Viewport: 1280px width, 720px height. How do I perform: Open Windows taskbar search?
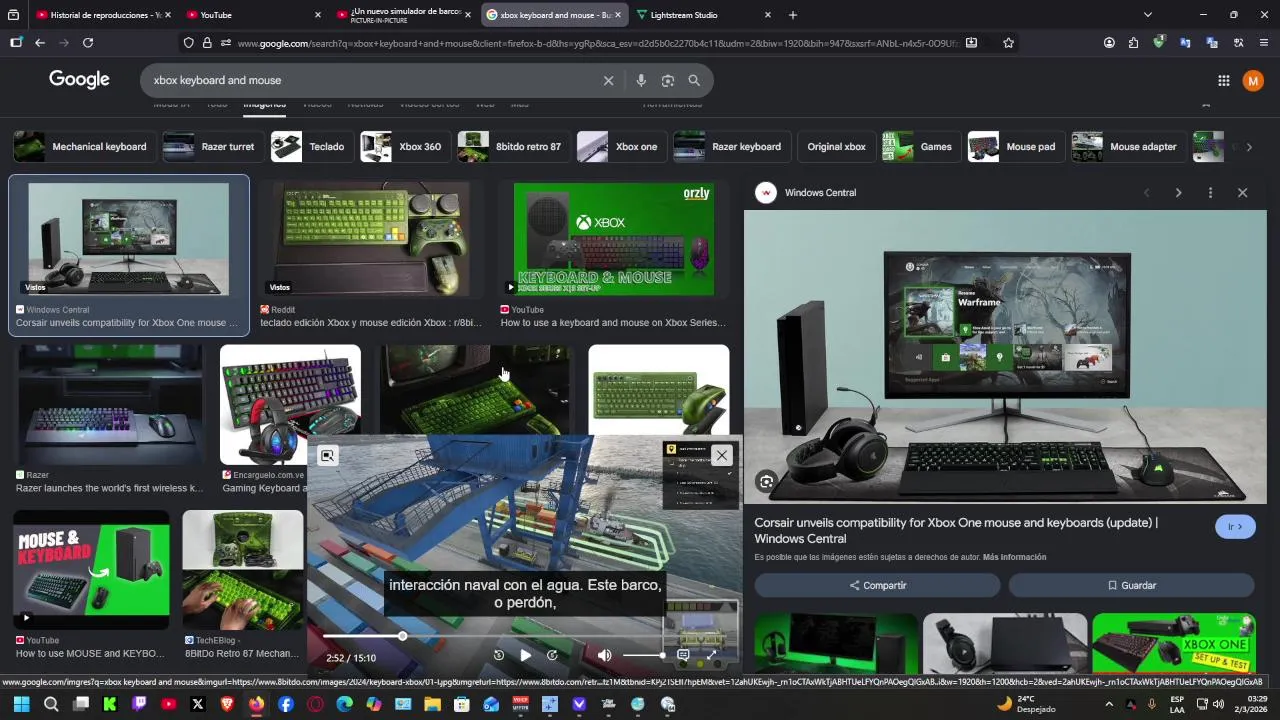pos(51,705)
